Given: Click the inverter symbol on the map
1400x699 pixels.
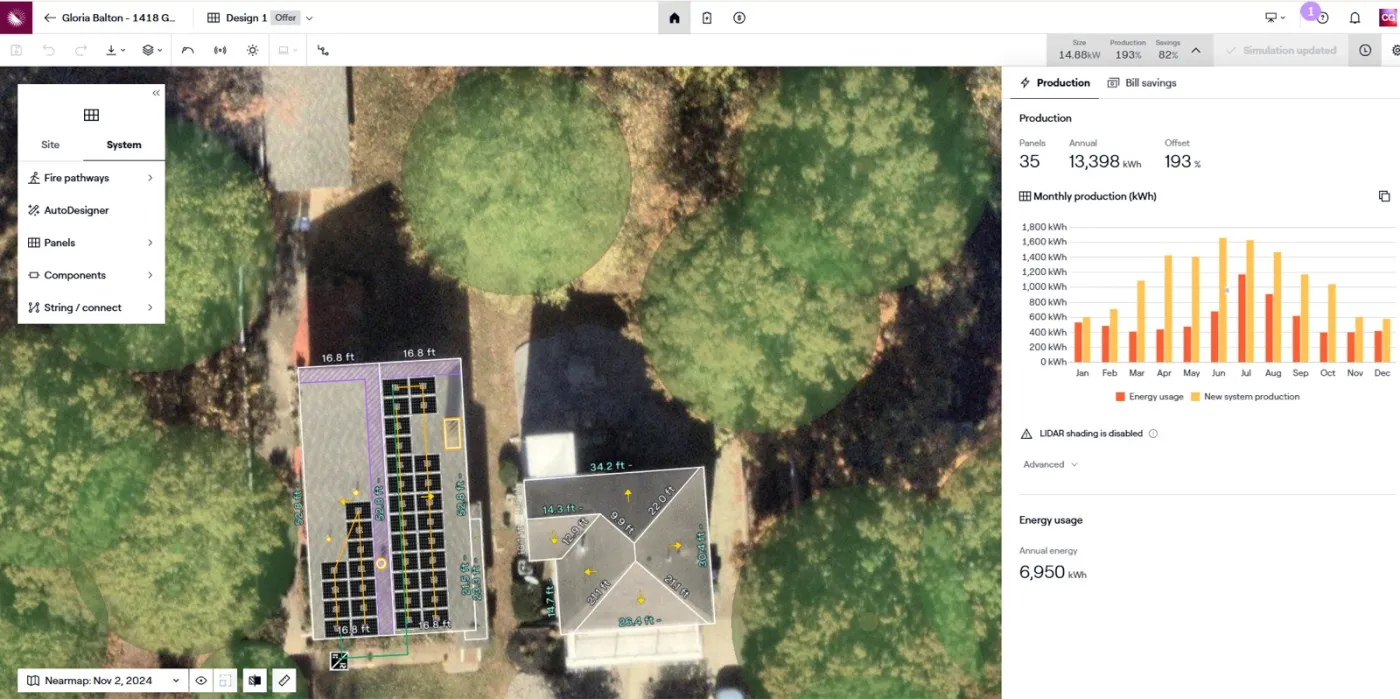Looking at the screenshot, I should tap(339, 660).
